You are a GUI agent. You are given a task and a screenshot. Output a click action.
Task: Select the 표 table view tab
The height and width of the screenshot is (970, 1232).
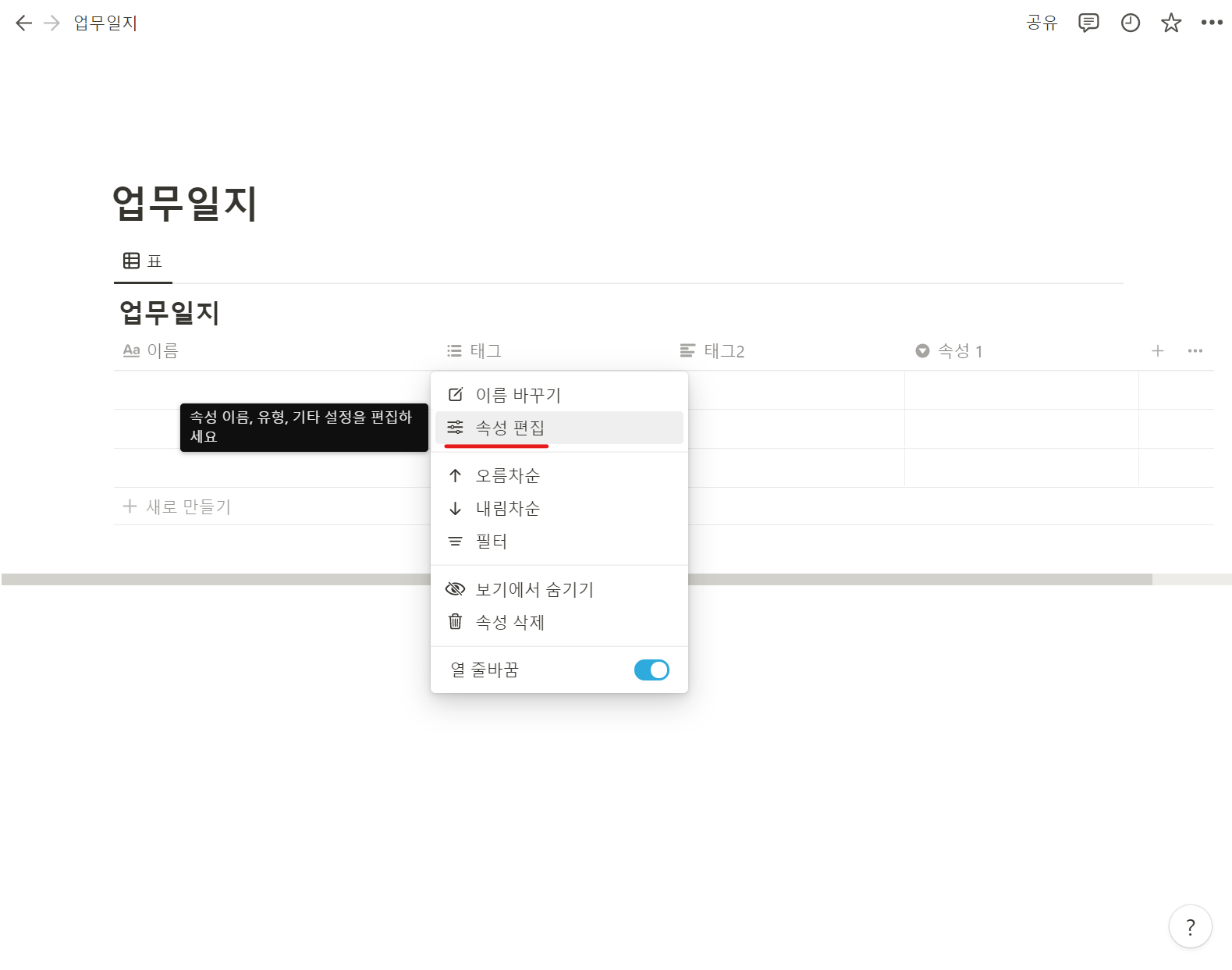(143, 261)
